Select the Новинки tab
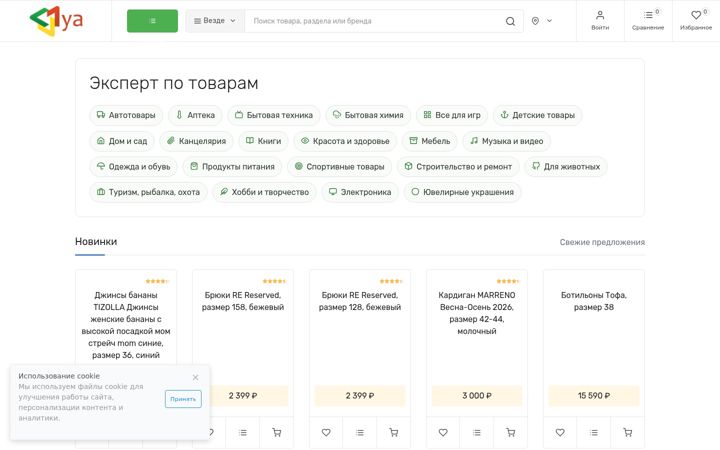This screenshot has height=450, width=720. [96, 242]
